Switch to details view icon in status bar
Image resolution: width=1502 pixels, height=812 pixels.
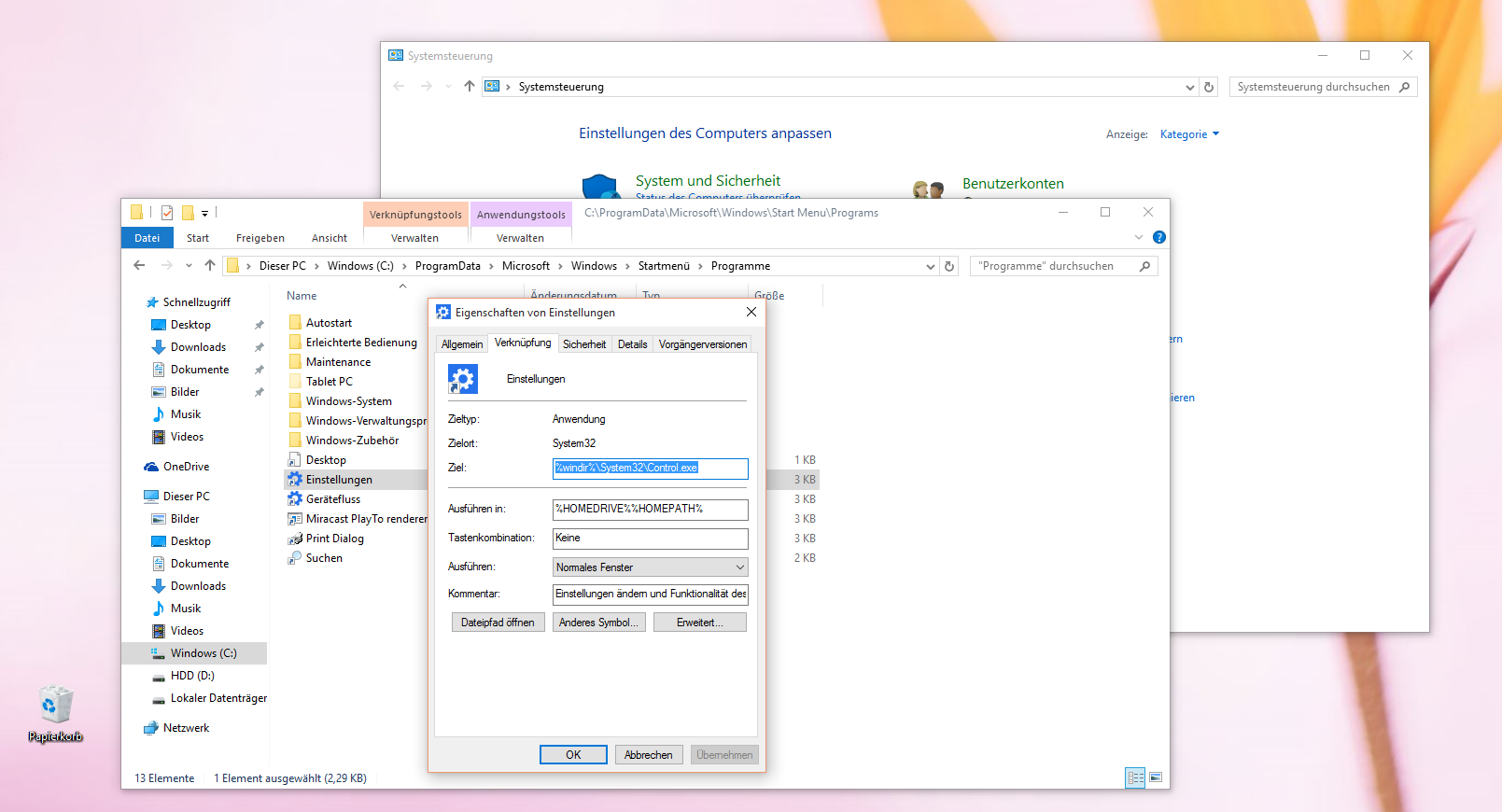pos(1135,777)
